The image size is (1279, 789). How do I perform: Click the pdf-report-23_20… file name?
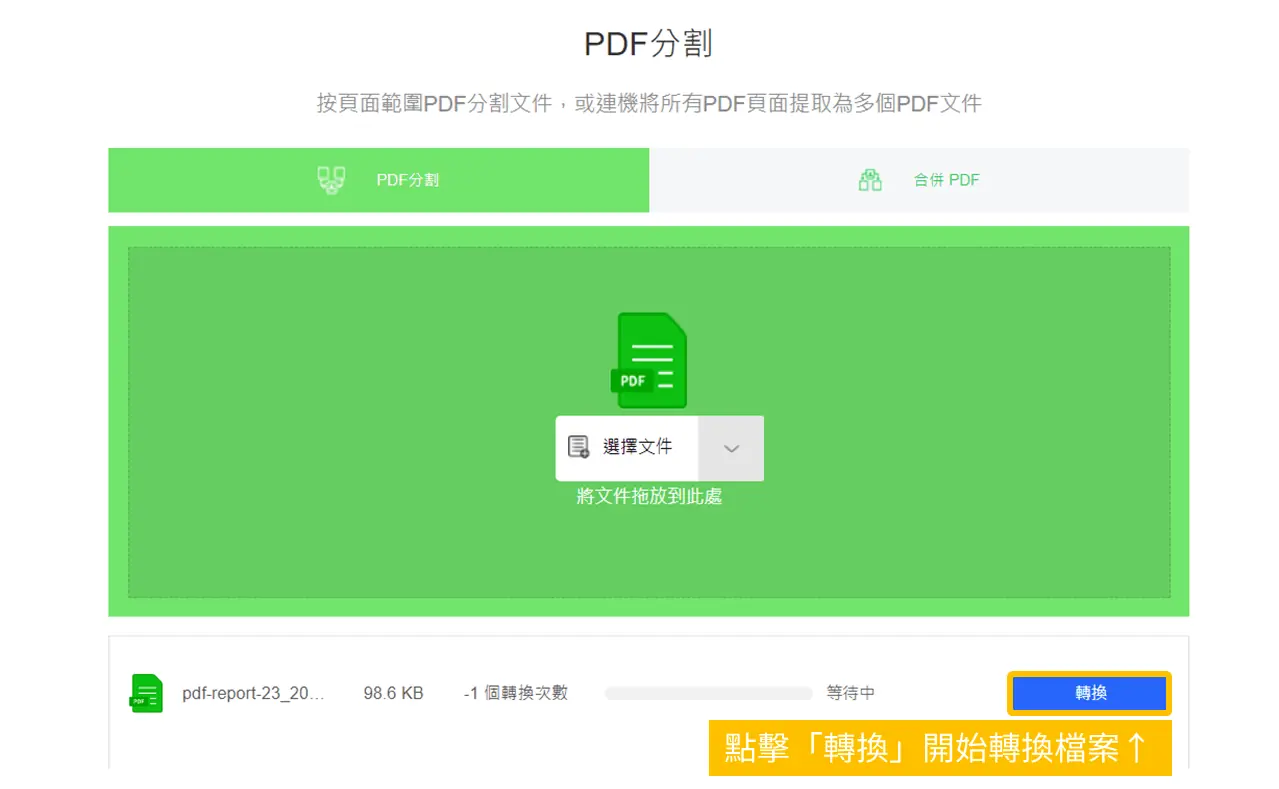coord(253,693)
